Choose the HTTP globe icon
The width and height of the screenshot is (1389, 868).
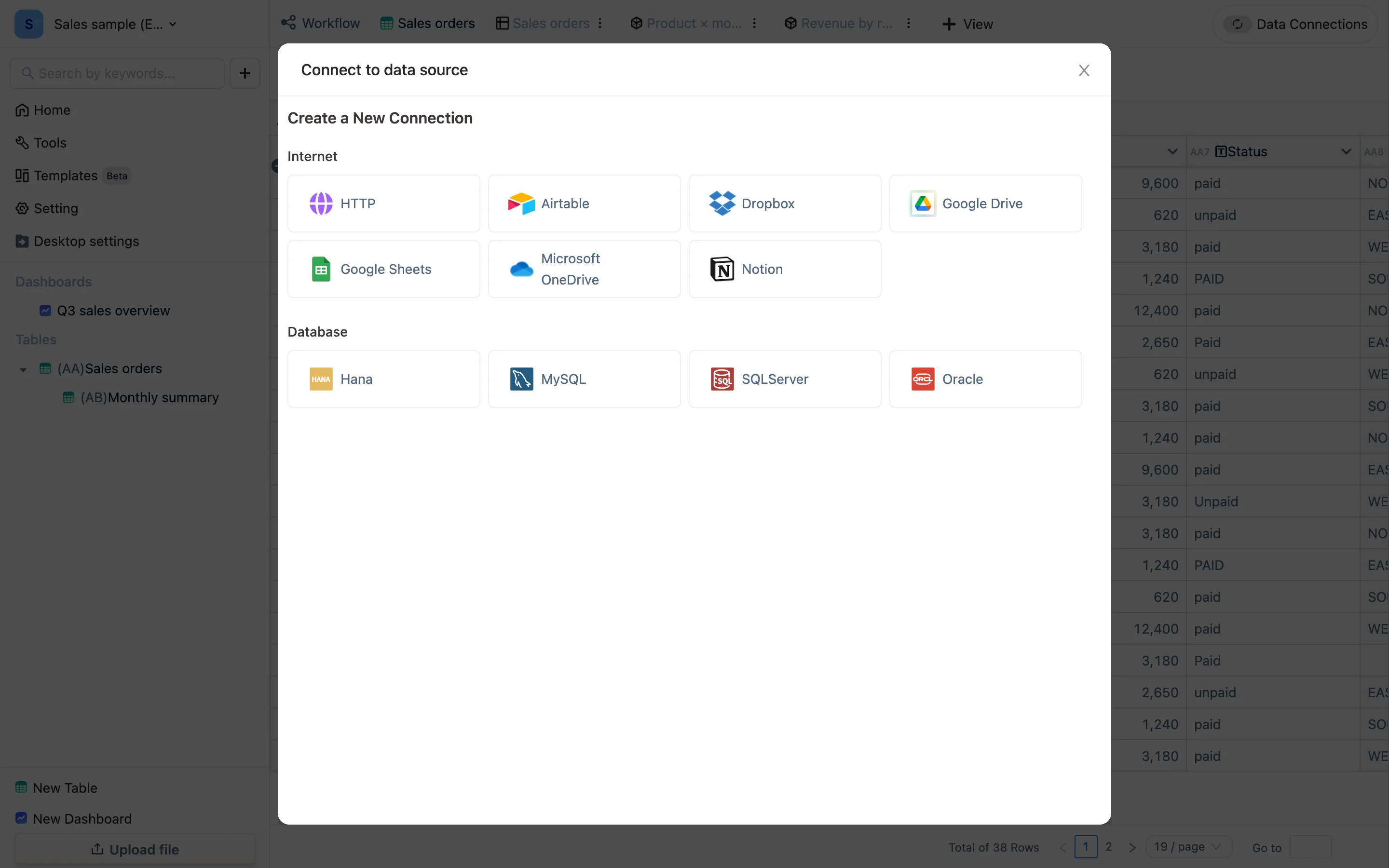tap(321, 203)
